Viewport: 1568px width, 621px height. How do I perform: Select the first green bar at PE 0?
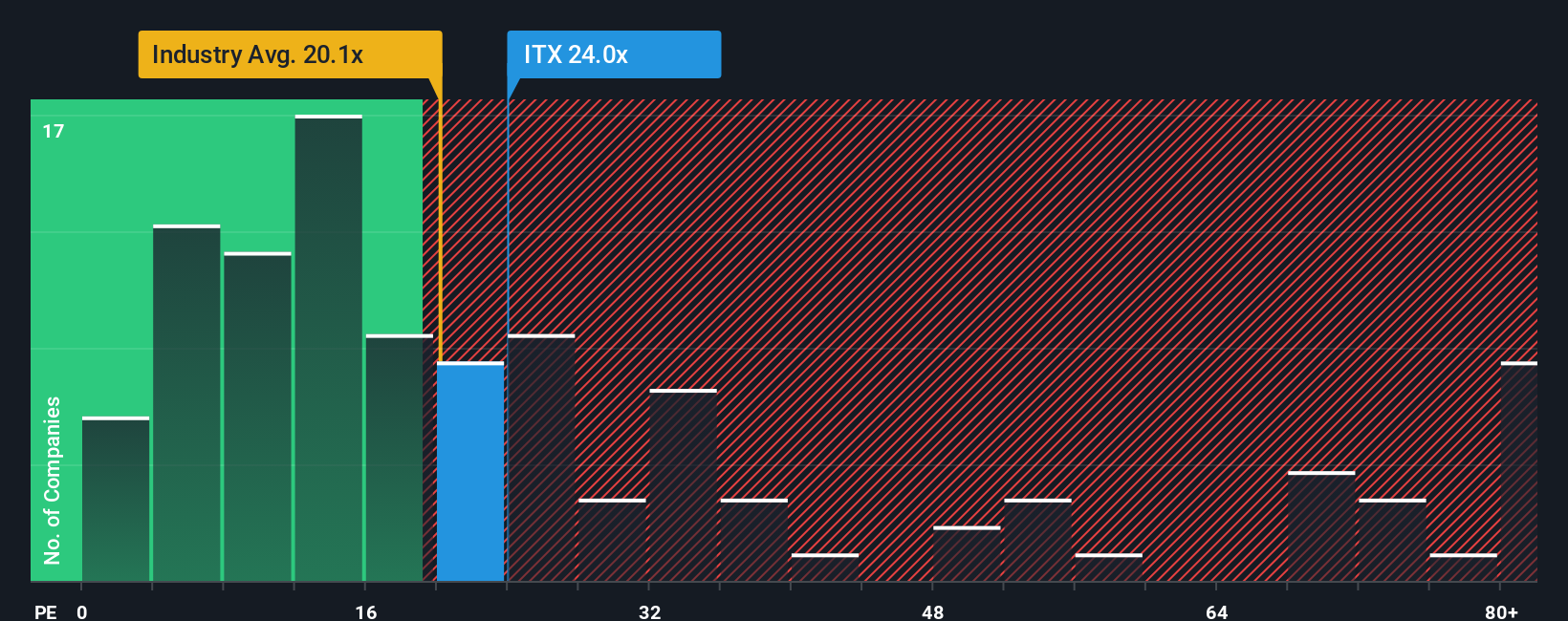(116, 500)
